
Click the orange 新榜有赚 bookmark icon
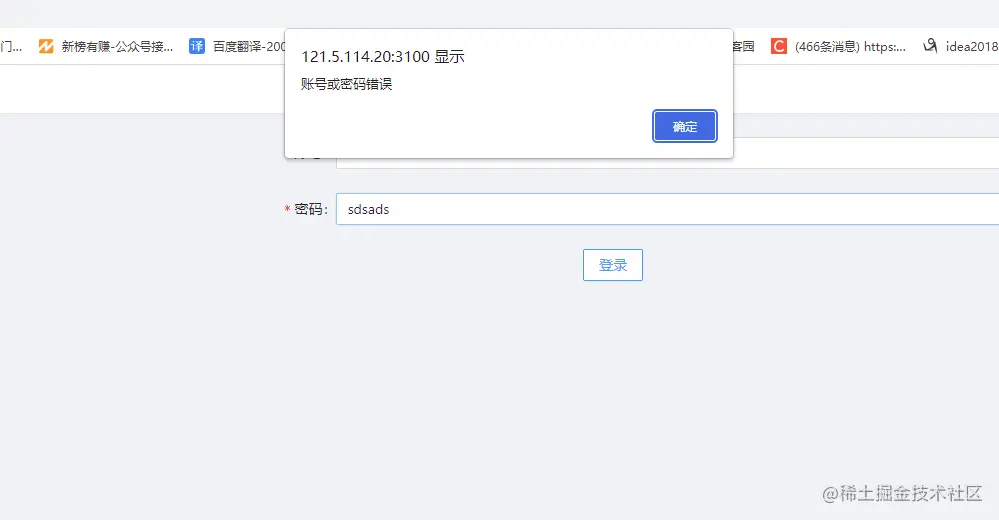pyautogui.click(x=46, y=46)
